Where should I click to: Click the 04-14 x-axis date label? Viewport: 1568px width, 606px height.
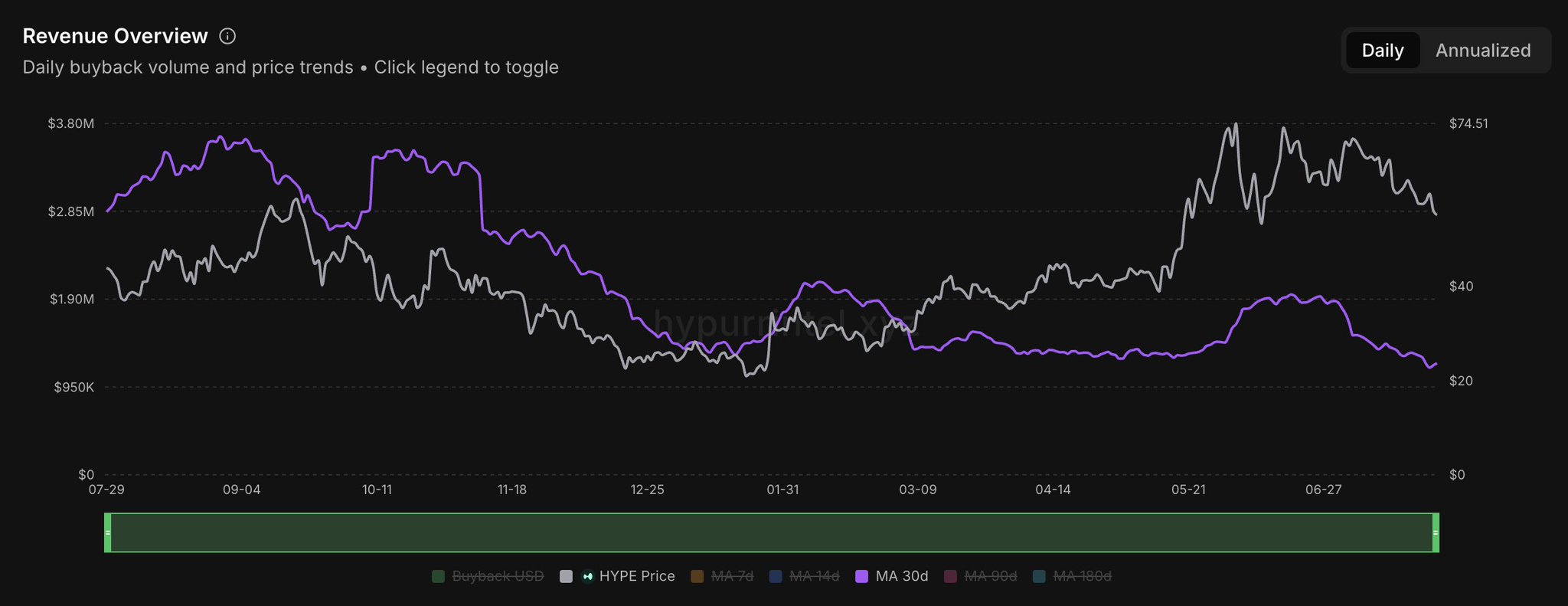point(1053,490)
